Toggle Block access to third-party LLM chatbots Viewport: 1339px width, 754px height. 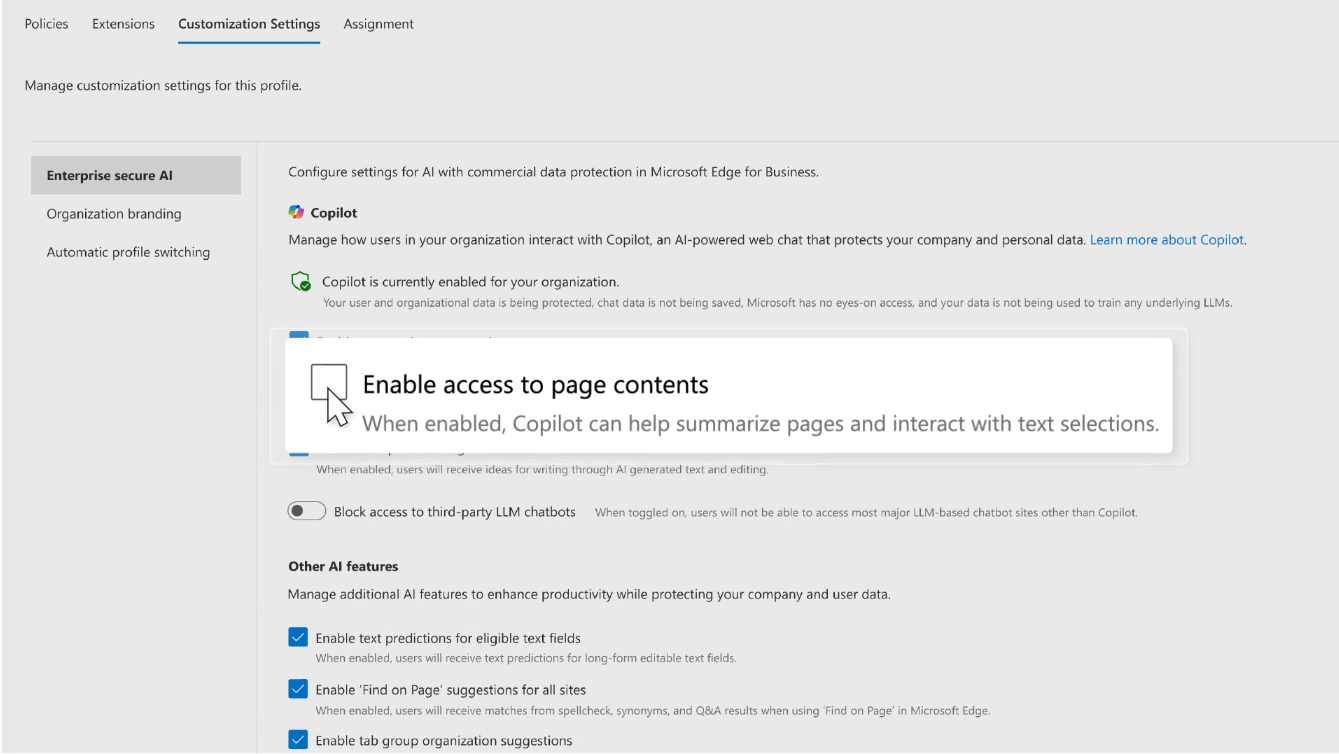pyautogui.click(x=307, y=511)
